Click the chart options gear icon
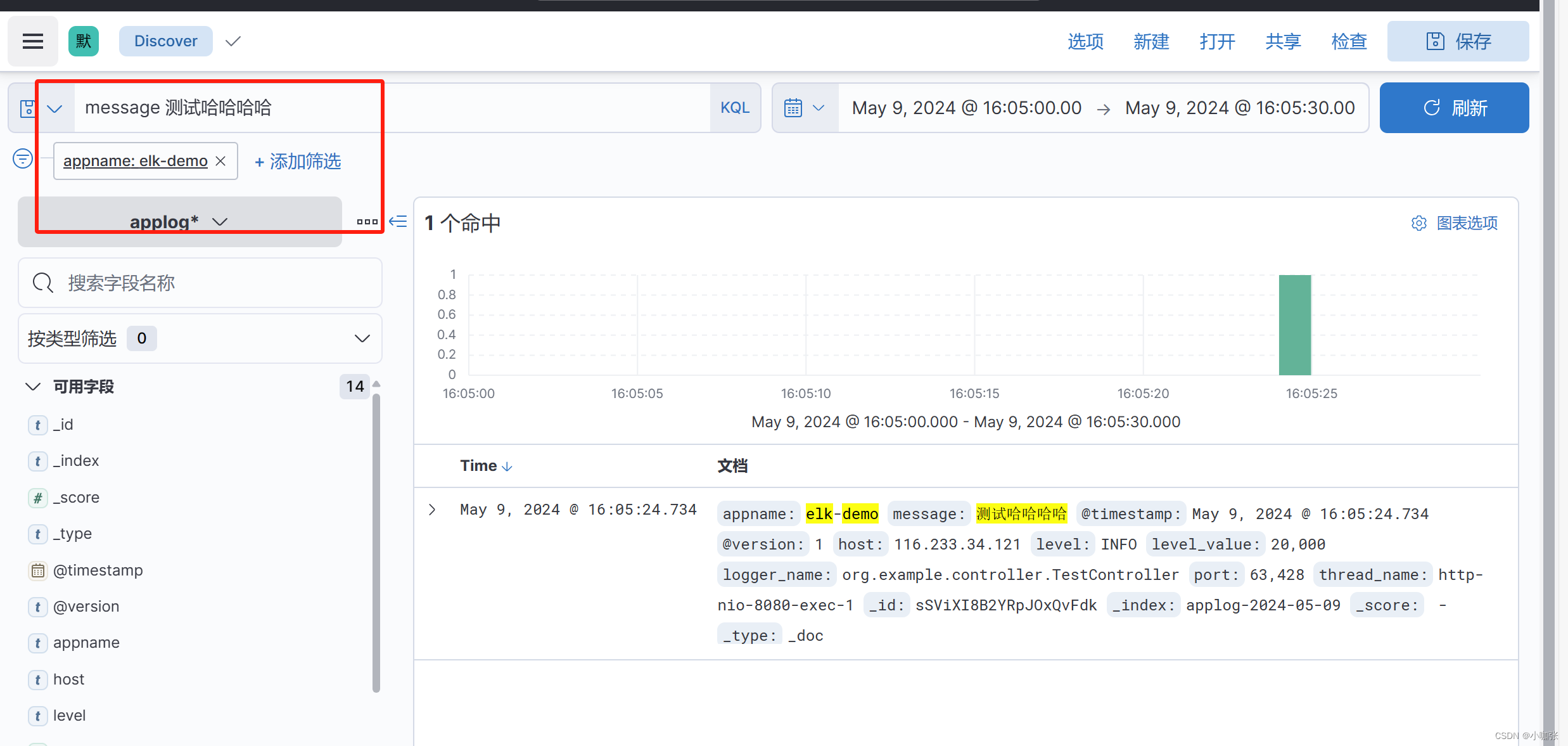The width and height of the screenshot is (1568, 746). 1418,222
